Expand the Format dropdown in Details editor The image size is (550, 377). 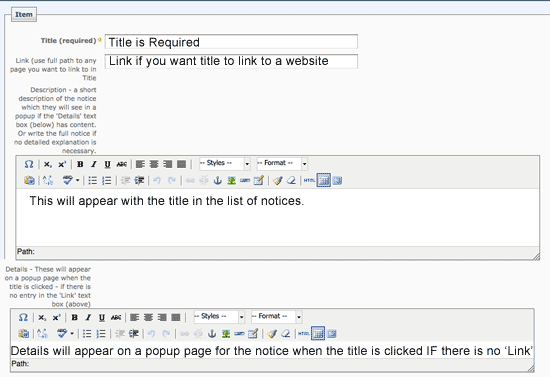(276, 317)
